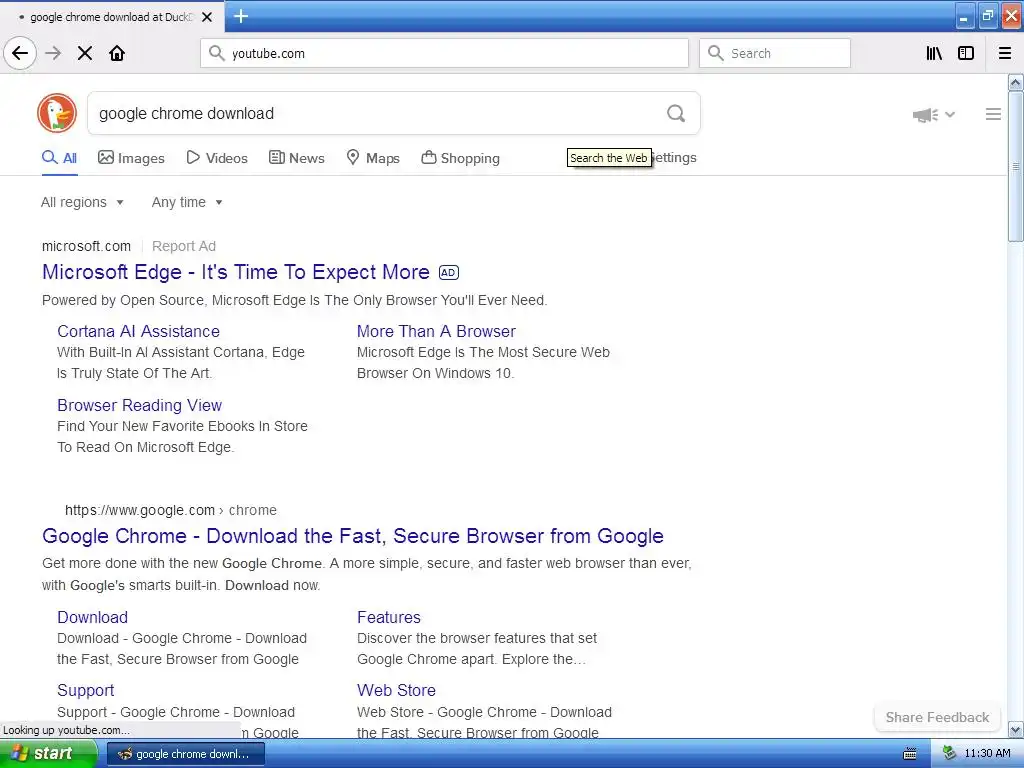
Task: Click the https://www.google.com › chrome URL text
Action: tap(170, 510)
